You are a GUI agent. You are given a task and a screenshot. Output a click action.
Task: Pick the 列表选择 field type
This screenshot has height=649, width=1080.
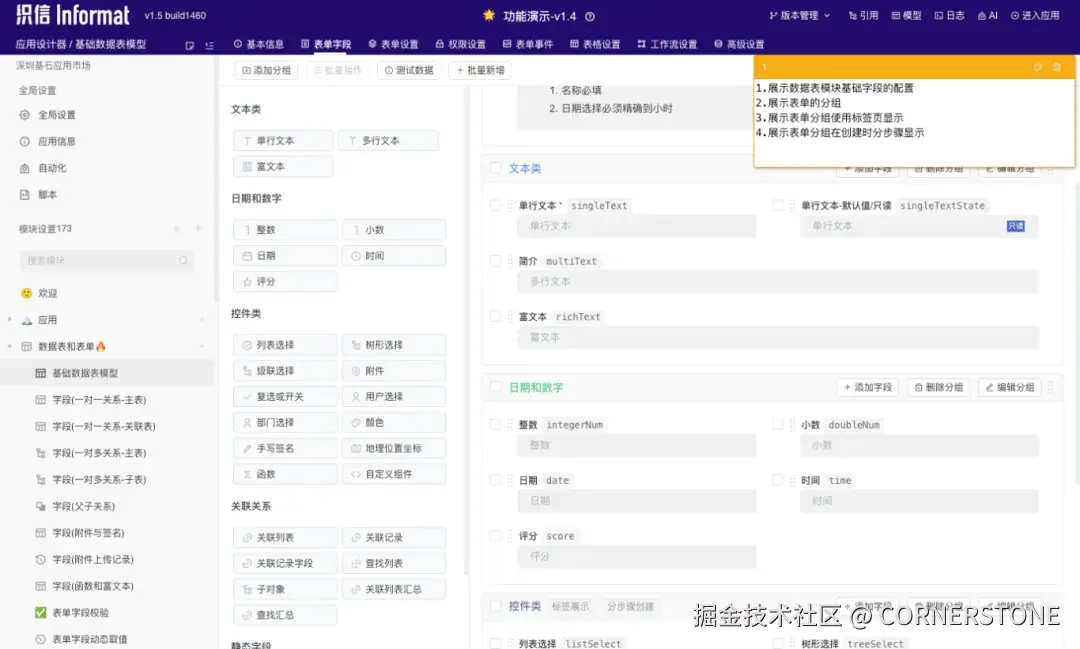[285, 345]
